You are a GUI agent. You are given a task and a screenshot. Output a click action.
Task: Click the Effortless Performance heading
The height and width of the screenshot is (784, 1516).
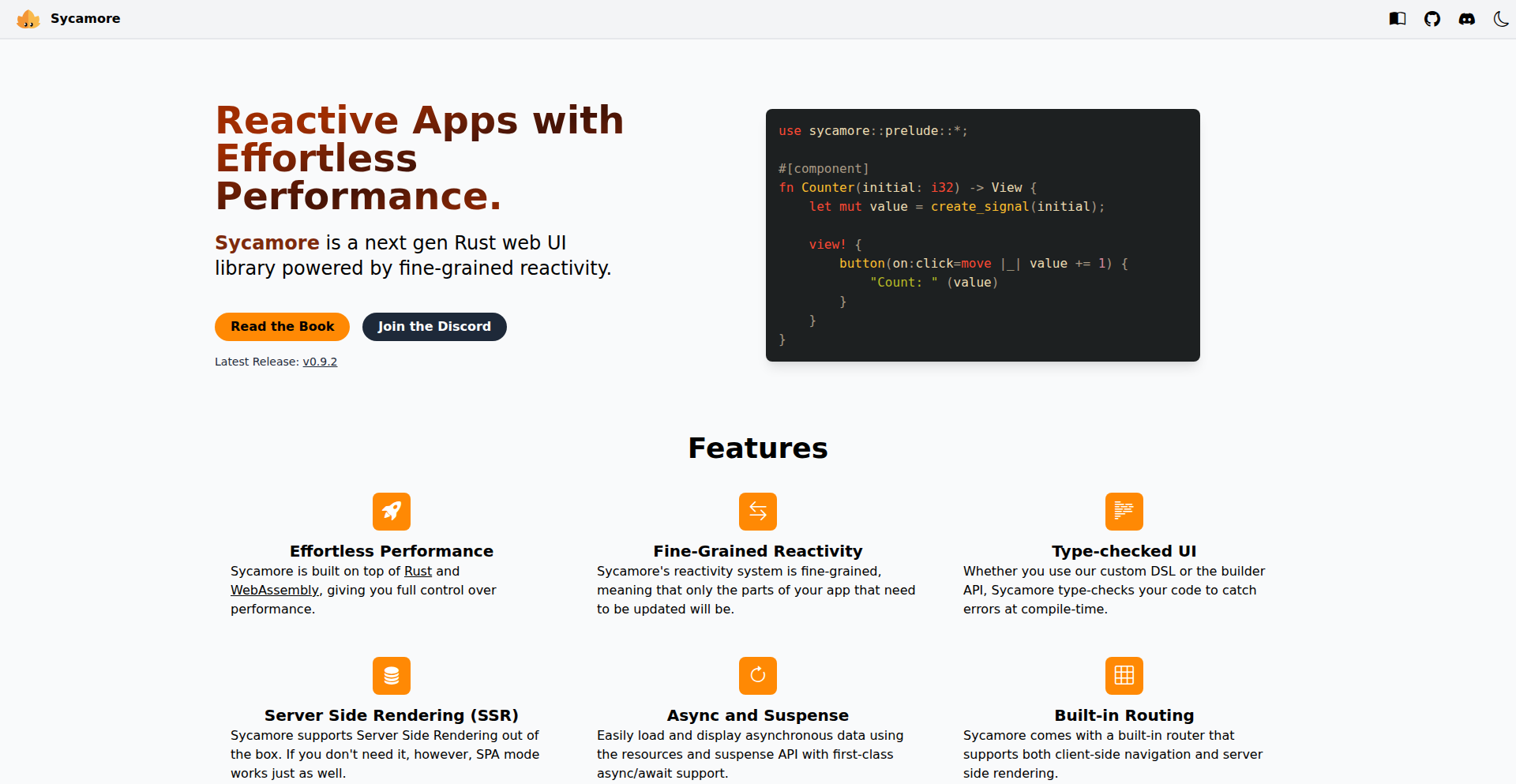(x=392, y=551)
